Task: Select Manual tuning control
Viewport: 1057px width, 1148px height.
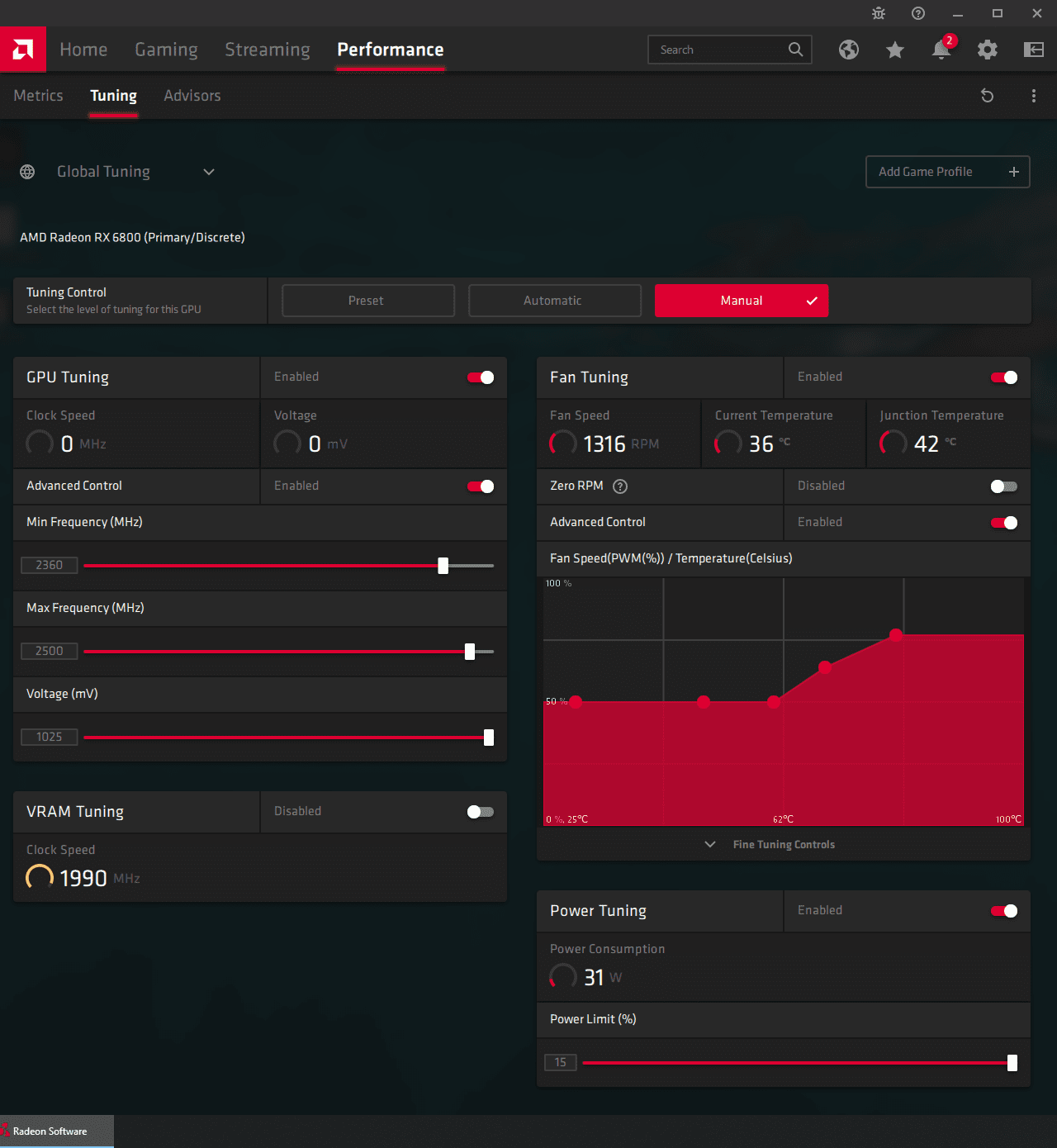Action: click(x=742, y=301)
